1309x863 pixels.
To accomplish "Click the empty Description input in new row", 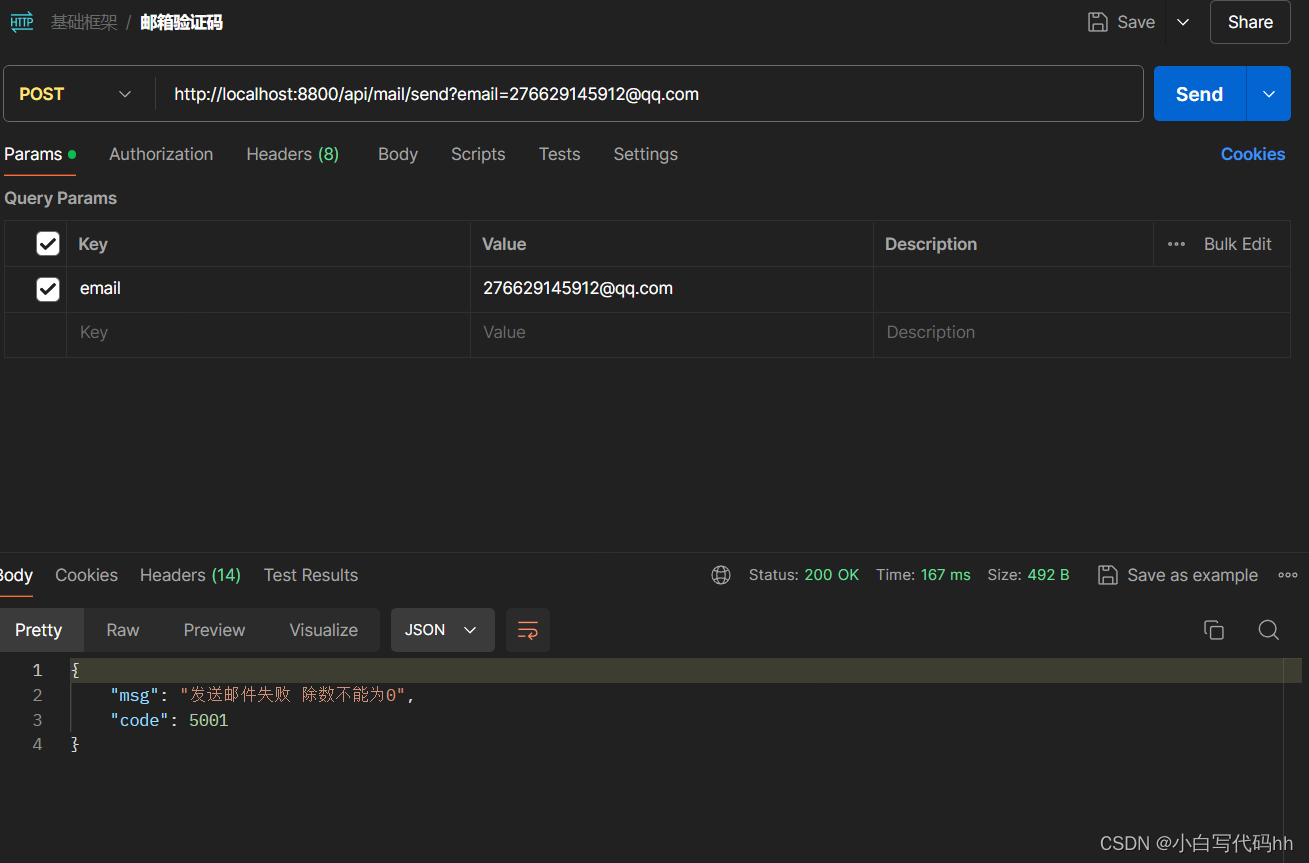I will (1081, 334).
